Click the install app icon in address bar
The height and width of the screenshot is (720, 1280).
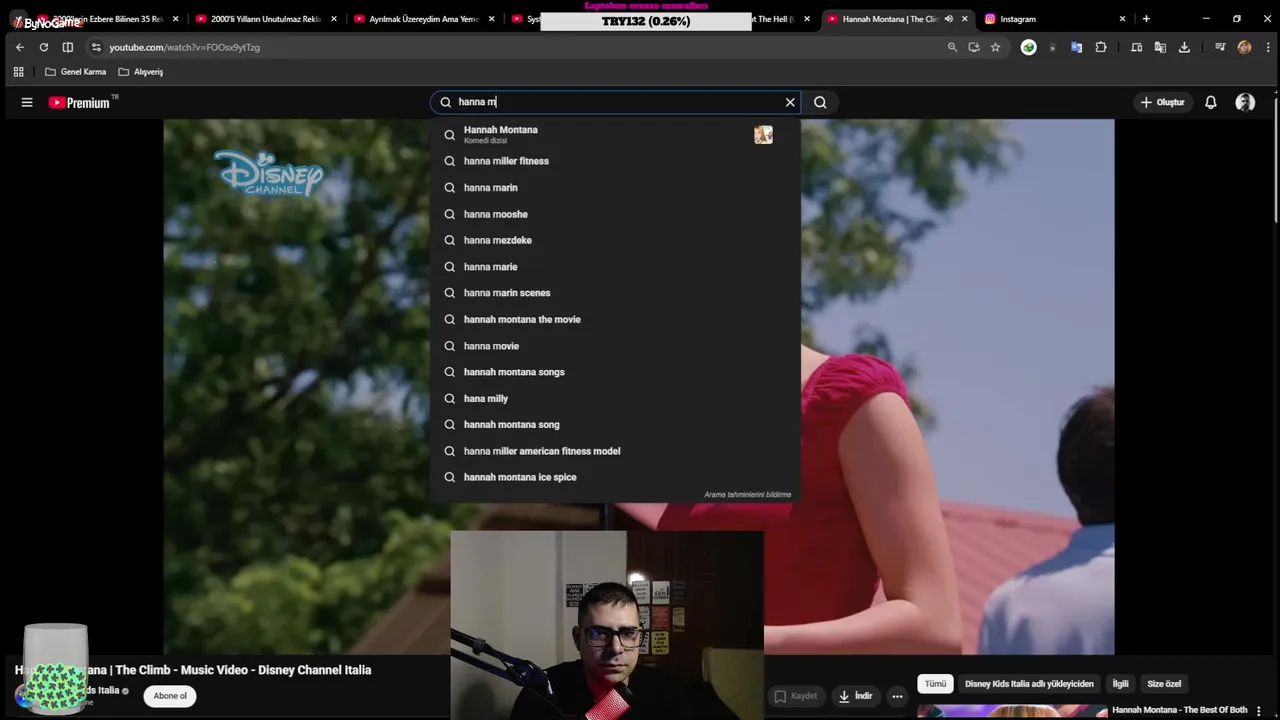tap(974, 47)
